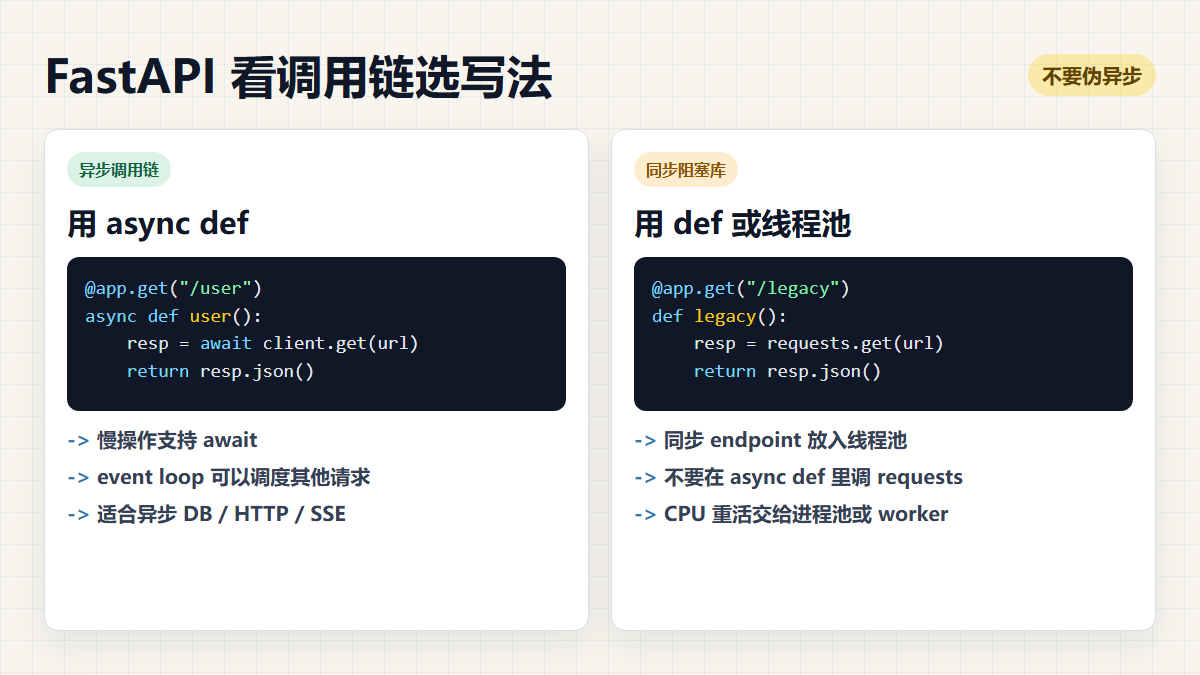Click the code line @app.get("/legacy")
The height and width of the screenshot is (675, 1200).
click(750, 288)
